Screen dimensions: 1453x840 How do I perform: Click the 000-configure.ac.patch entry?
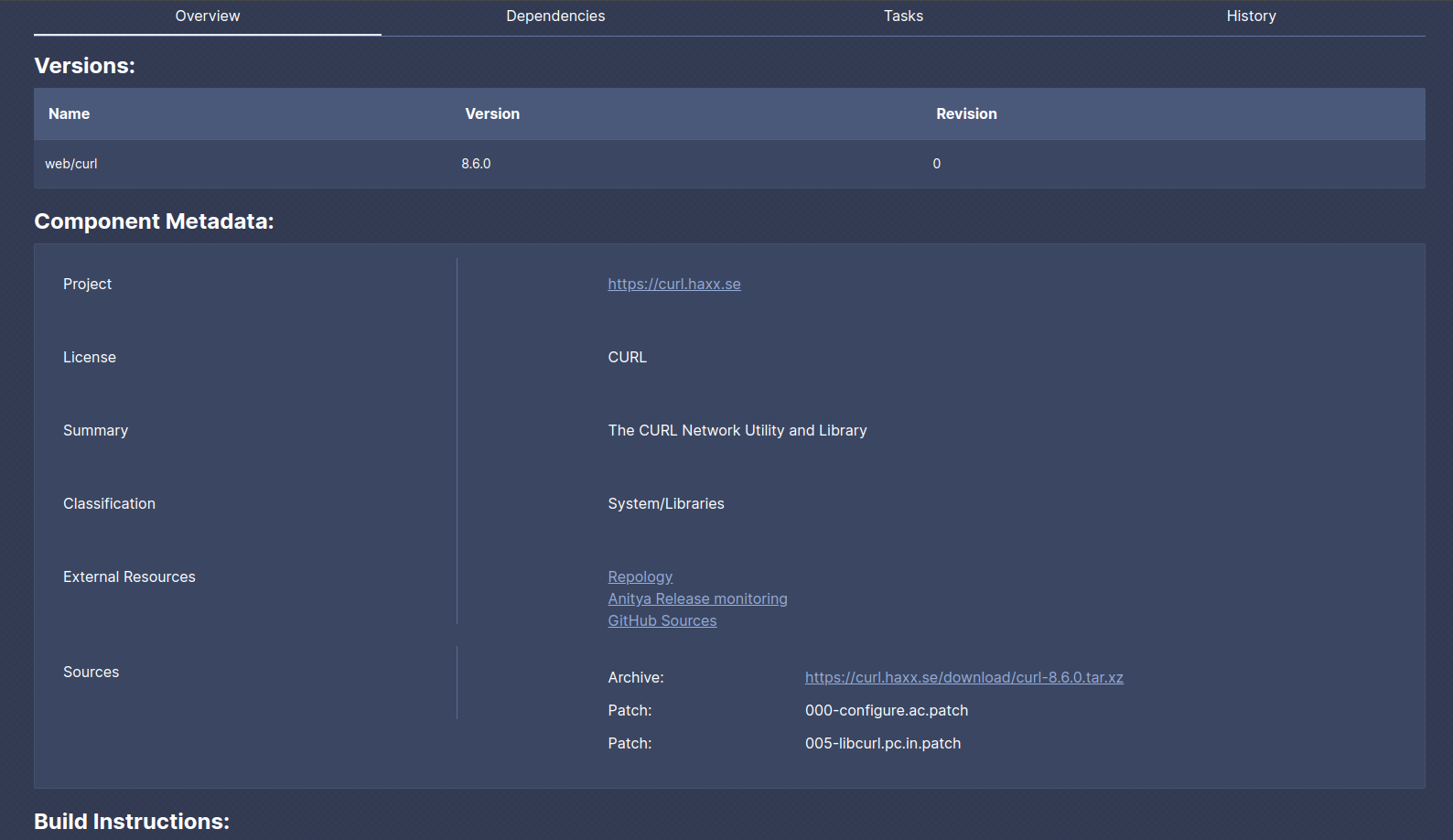point(886,711)
